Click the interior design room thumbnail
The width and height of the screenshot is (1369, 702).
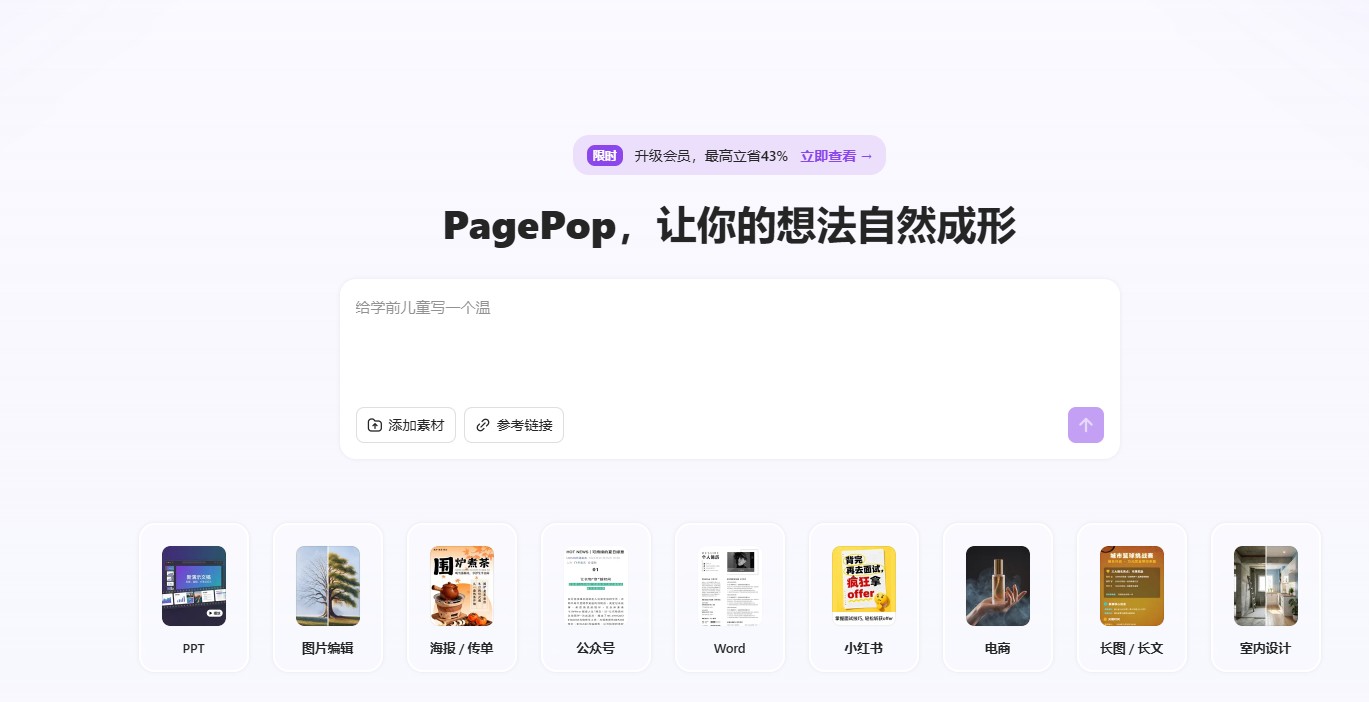[1265, 586]
